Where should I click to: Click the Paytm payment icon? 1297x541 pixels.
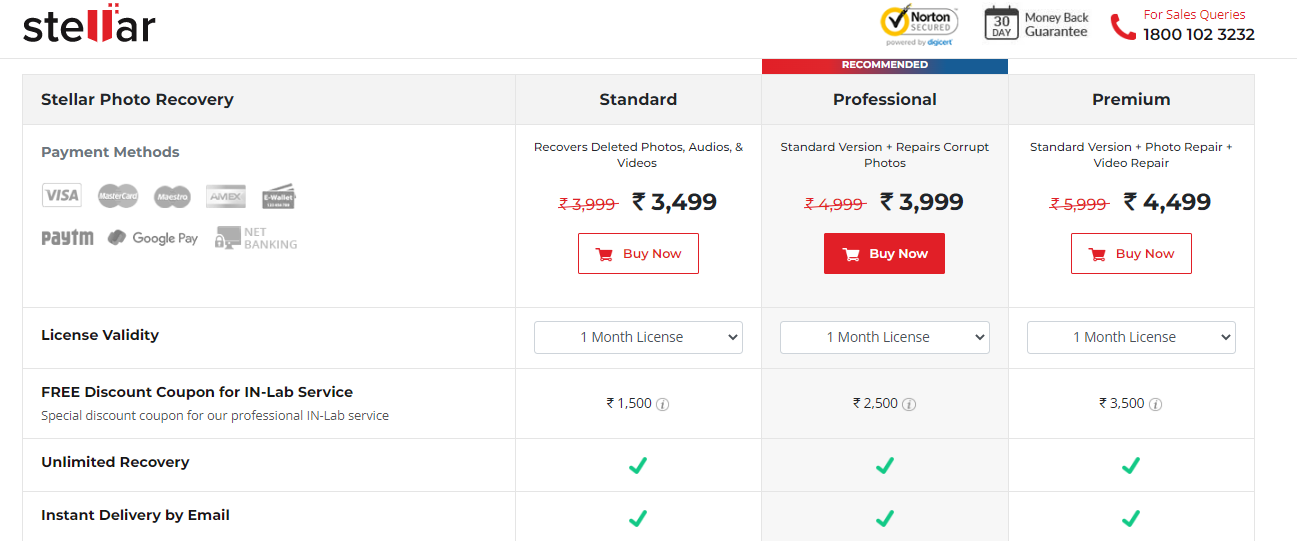[x=67, y=238]
